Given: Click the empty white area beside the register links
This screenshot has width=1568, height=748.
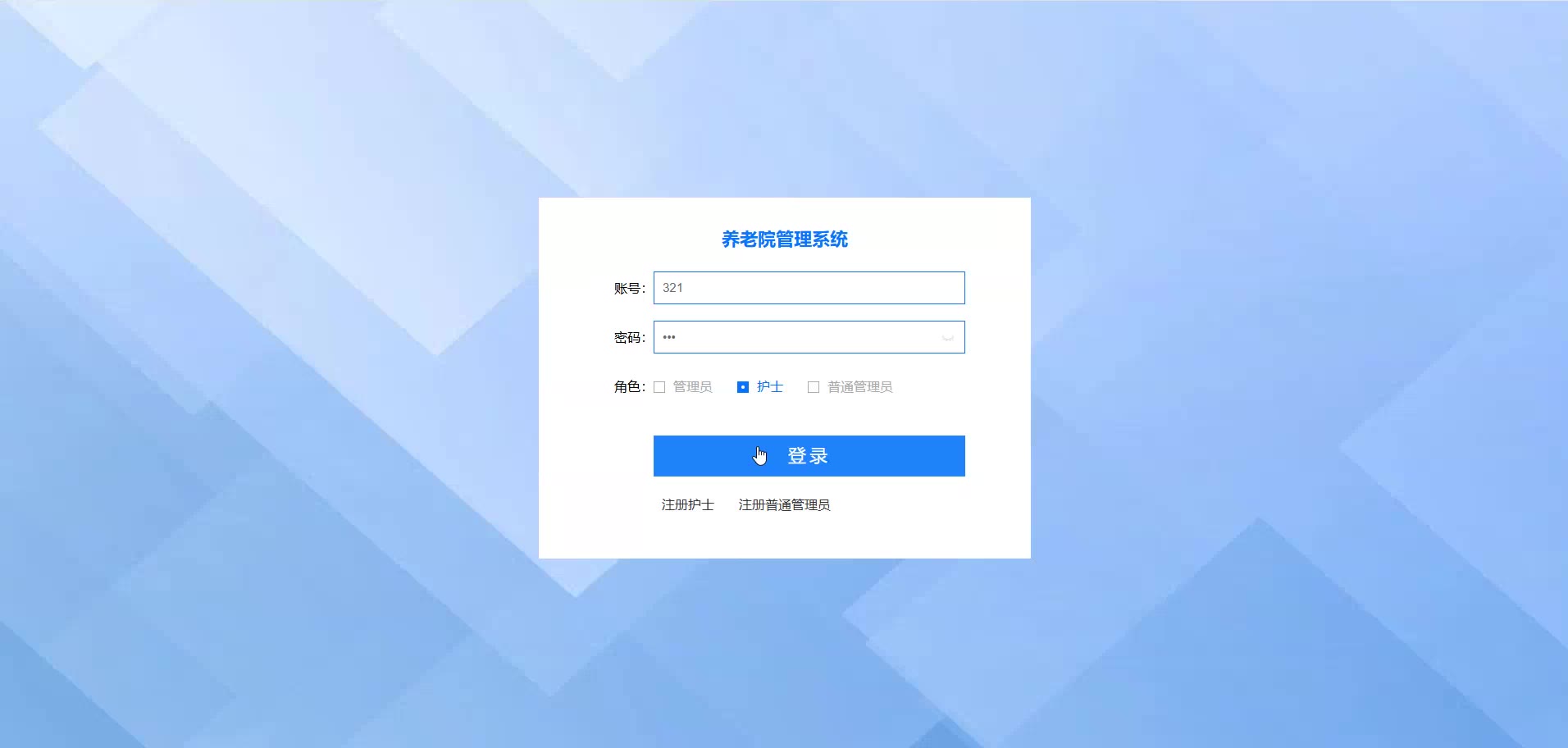Looking at the screenshot, I should click(902, 505).
